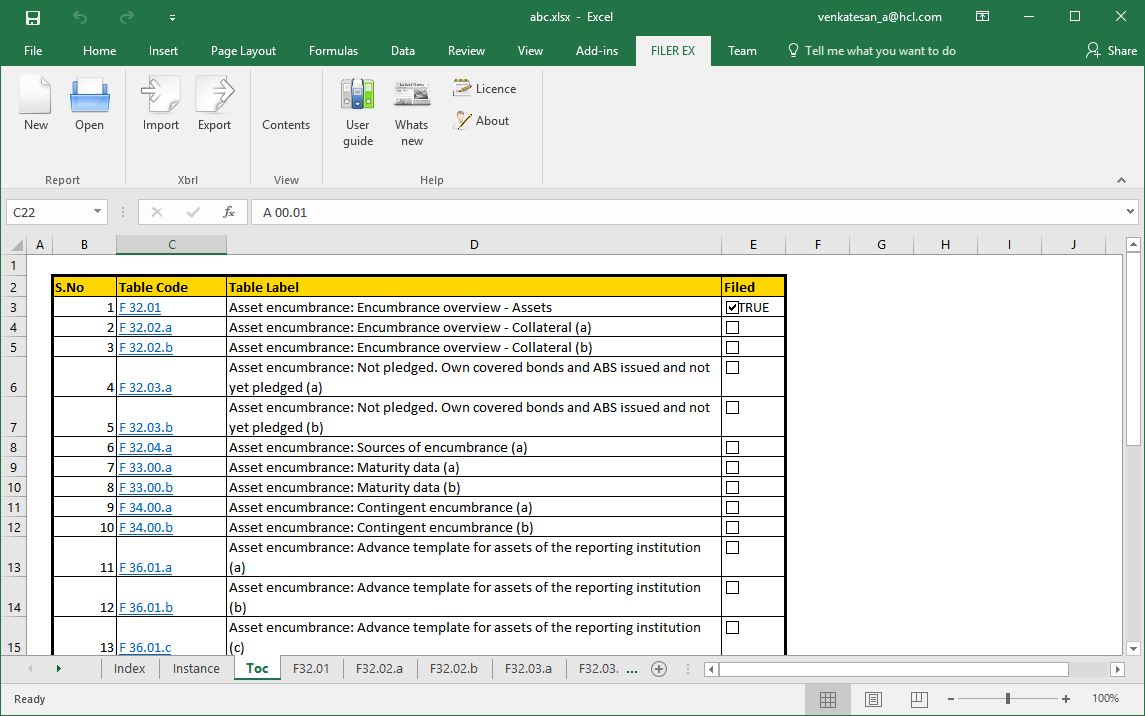Click the Undo arrow icon
This screenshot has width=1145, height=716.
(80, 18)
